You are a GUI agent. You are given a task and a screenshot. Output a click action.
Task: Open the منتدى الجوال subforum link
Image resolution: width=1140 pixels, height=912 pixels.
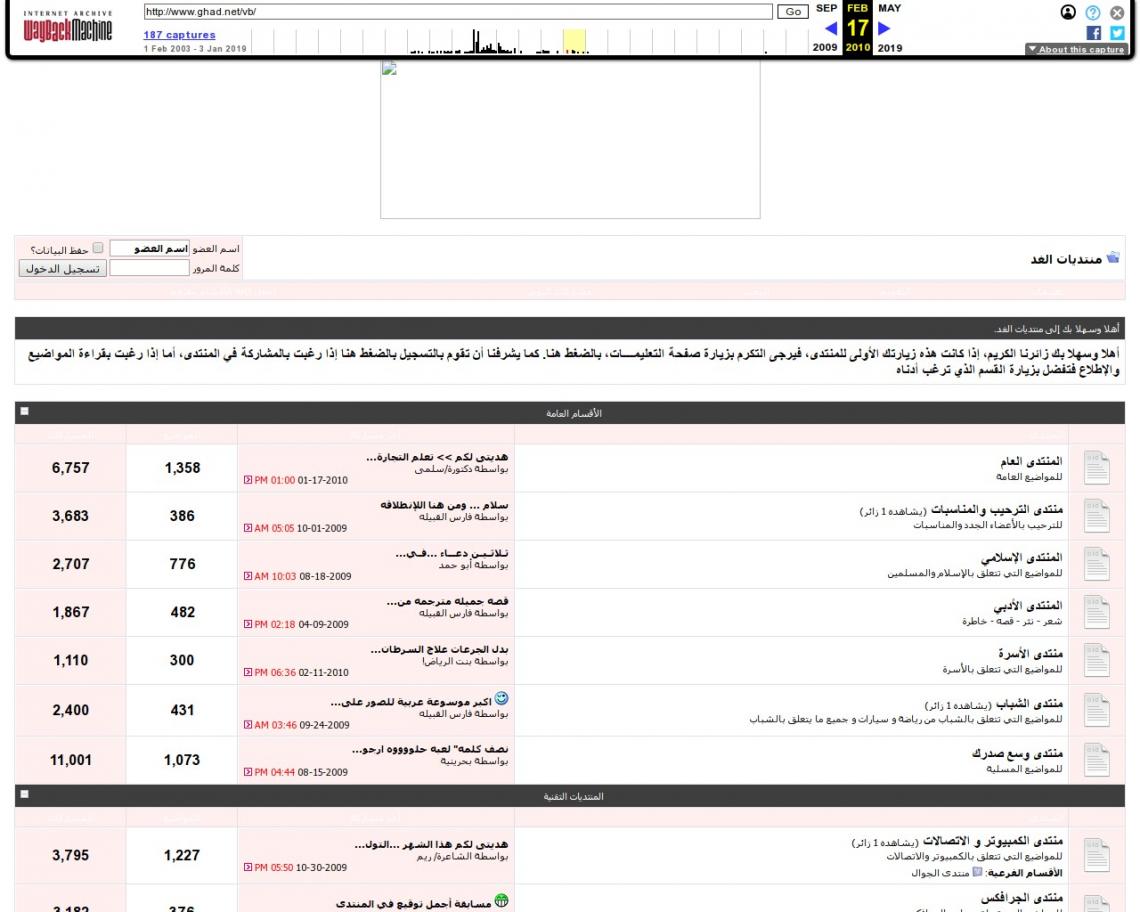[941, 873]
